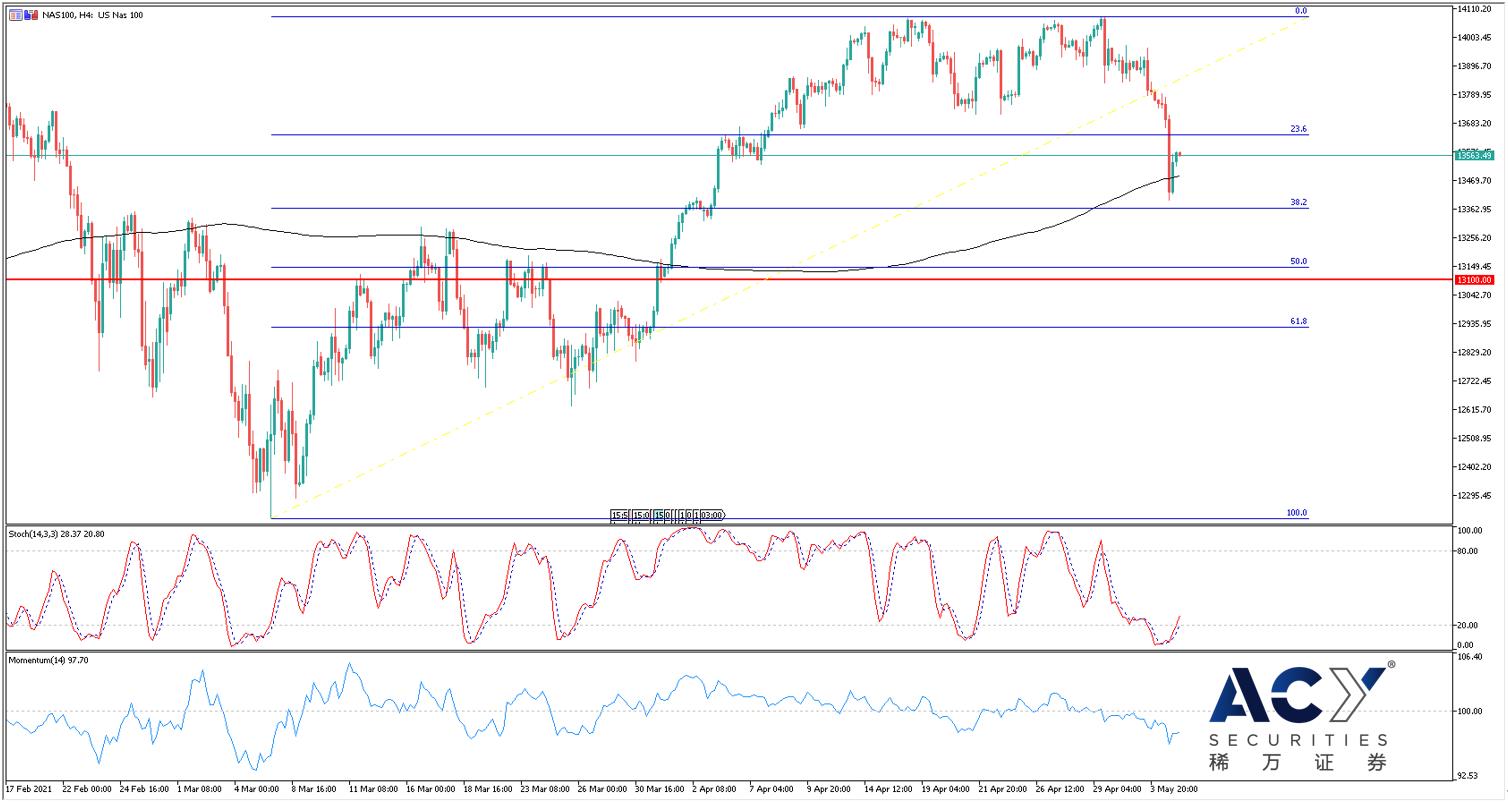Click the 12935.95 price axis label
The width and height of the screenshot is (1508, 805).
pyautogui.click(x=1476, y=324)
